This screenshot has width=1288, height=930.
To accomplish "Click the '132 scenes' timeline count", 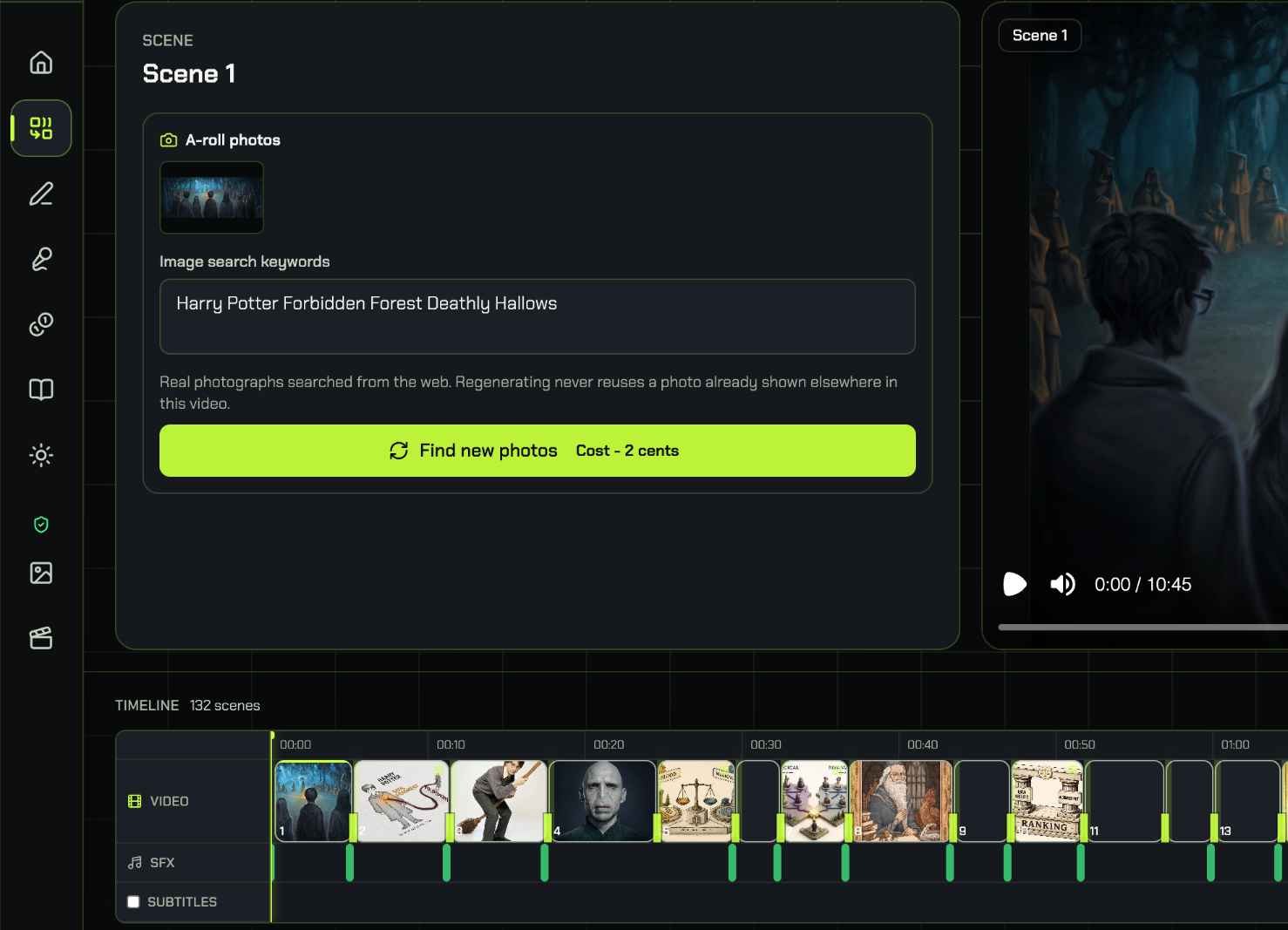I will pyautogui.click(x=225, y=705).
